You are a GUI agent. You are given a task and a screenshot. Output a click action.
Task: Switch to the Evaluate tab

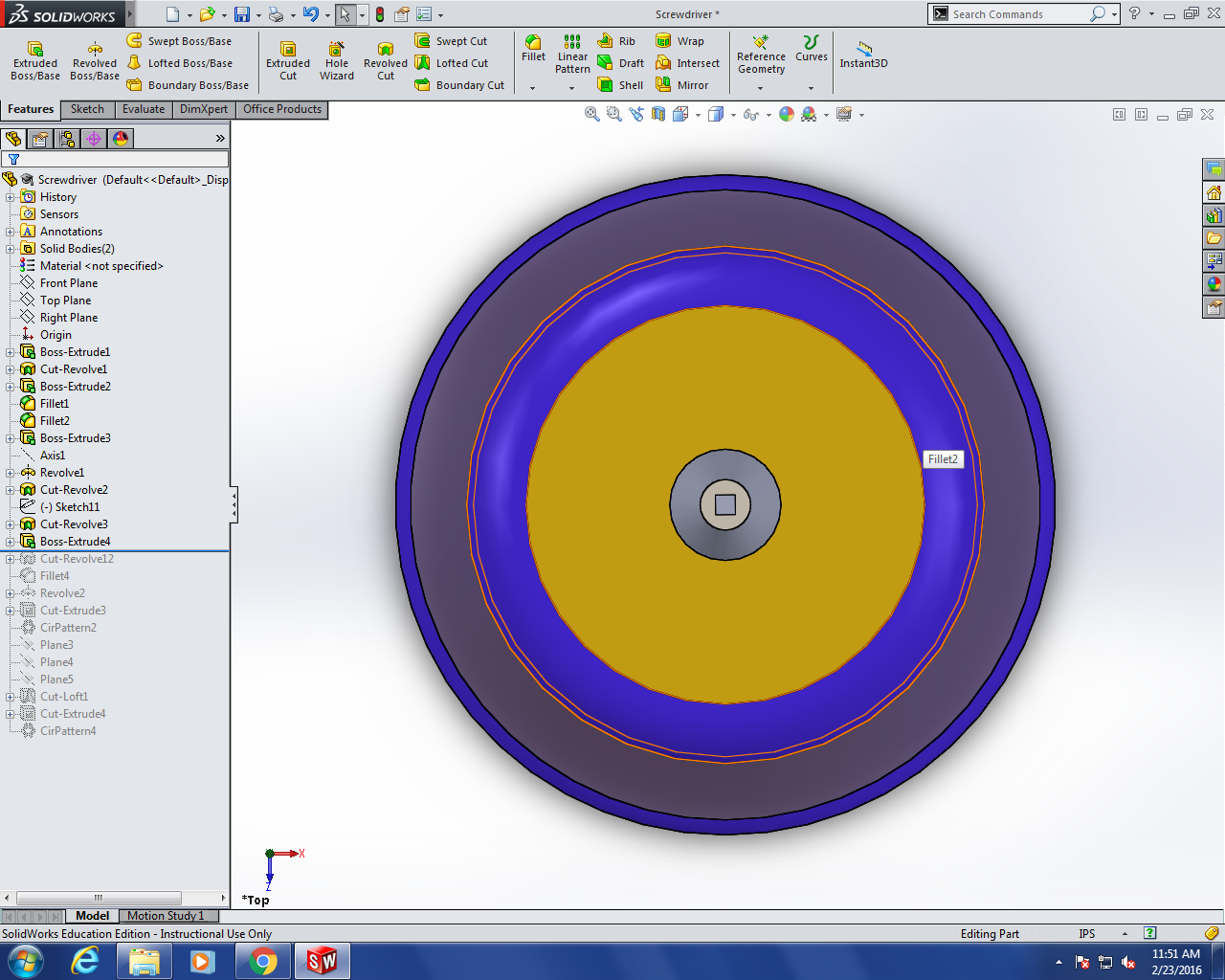pyautogui.click(x=144, y=109)
